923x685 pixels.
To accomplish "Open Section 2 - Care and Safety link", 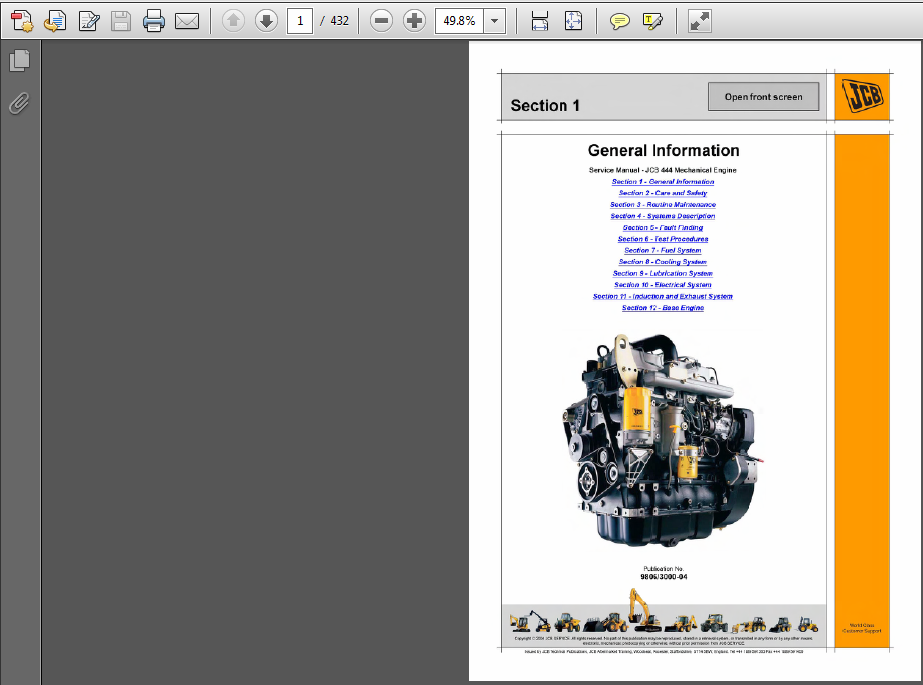I will tap(663, 193).
